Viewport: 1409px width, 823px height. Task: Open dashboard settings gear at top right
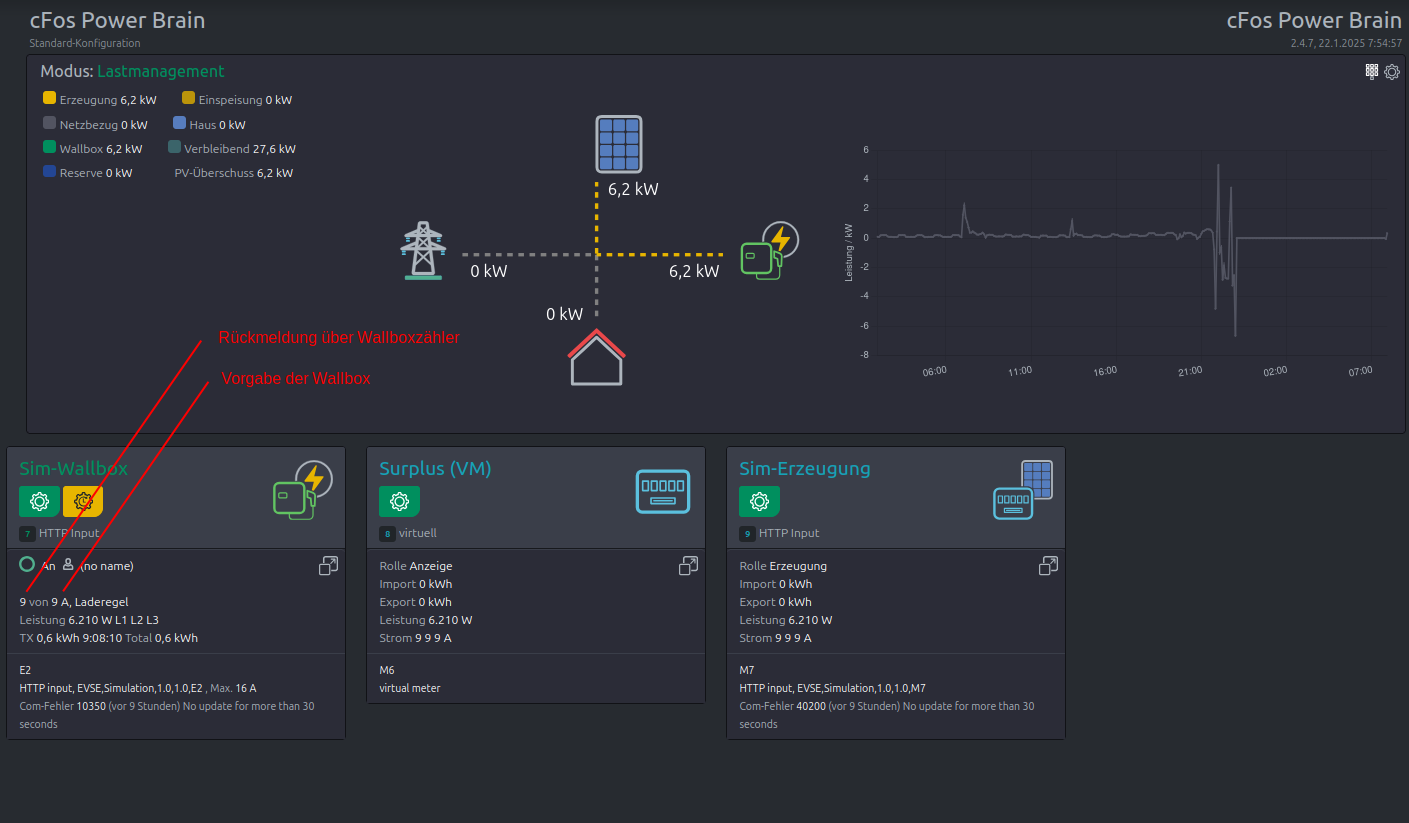point(1392,72)
